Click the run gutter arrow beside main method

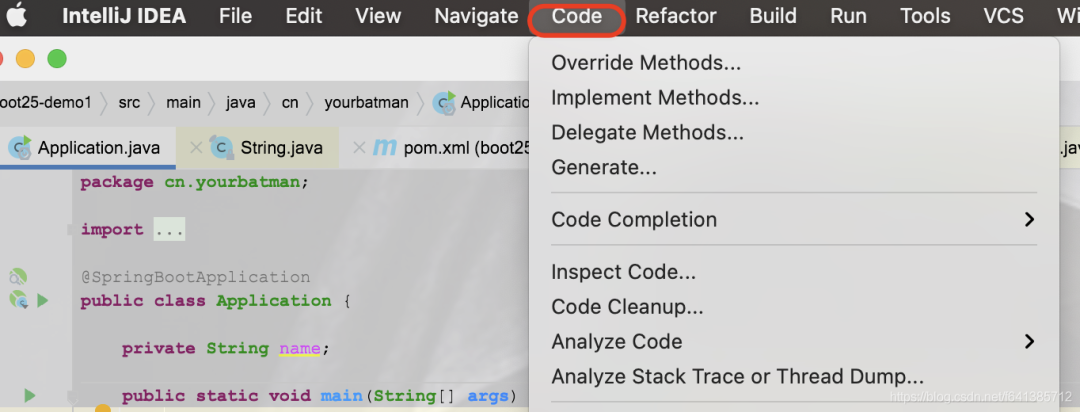(x=29, y=396)
